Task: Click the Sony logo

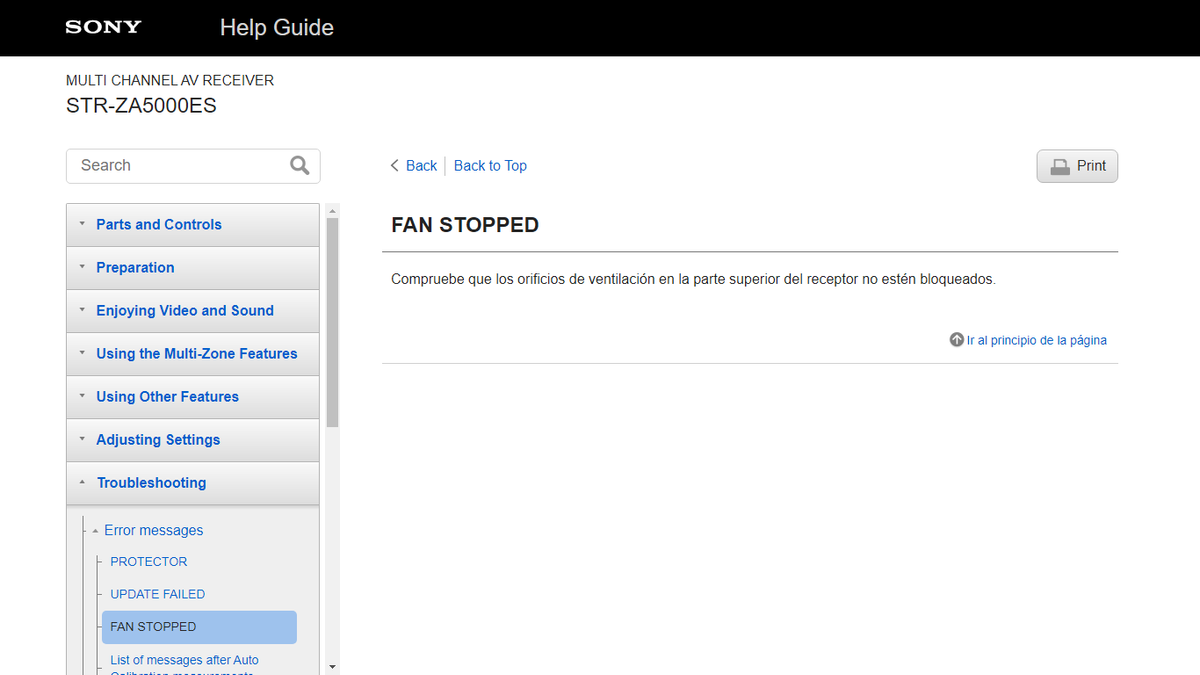Action: coord(103,27)
